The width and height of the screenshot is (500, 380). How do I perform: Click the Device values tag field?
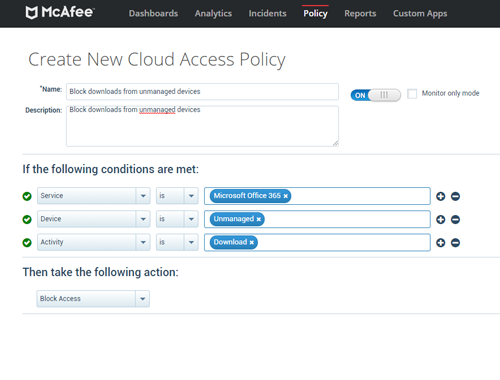tap(317, 219)
